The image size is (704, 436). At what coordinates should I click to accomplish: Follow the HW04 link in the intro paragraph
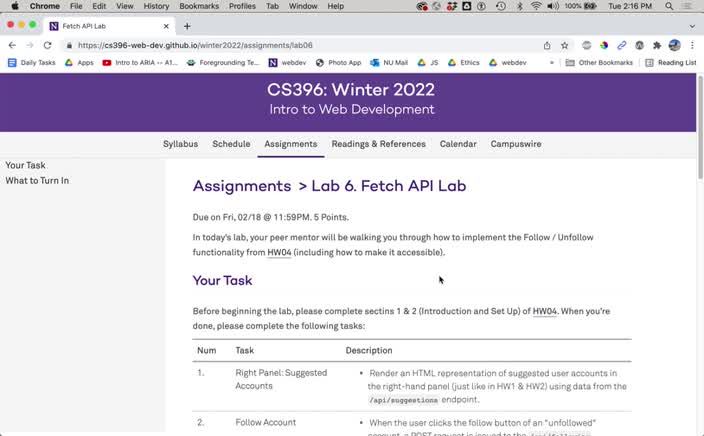(x=279, y=252)
